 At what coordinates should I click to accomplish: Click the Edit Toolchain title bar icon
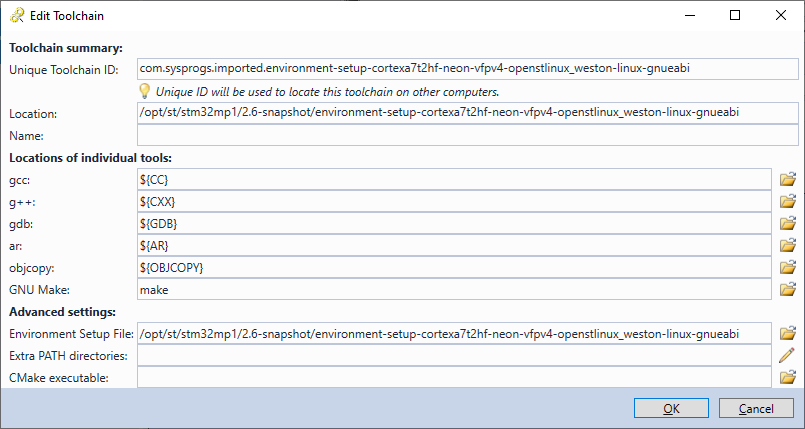point(17,16)
